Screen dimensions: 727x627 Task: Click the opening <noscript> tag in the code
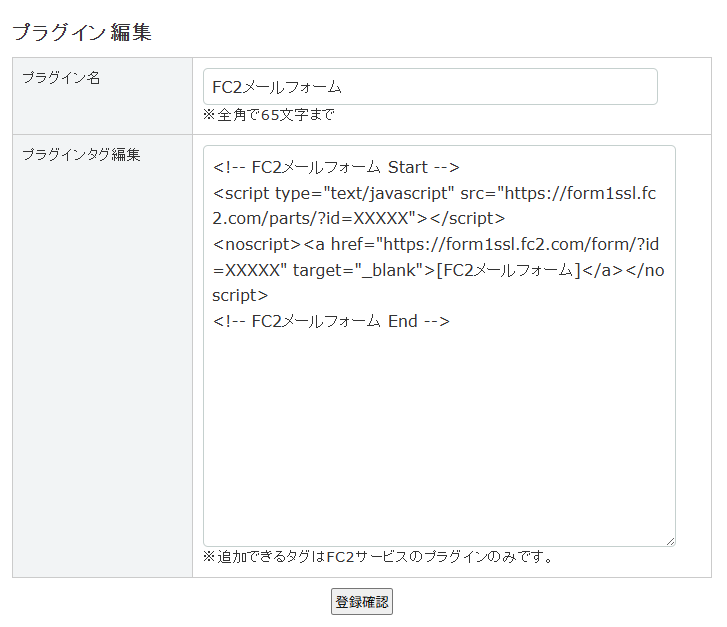pos(256,244)
